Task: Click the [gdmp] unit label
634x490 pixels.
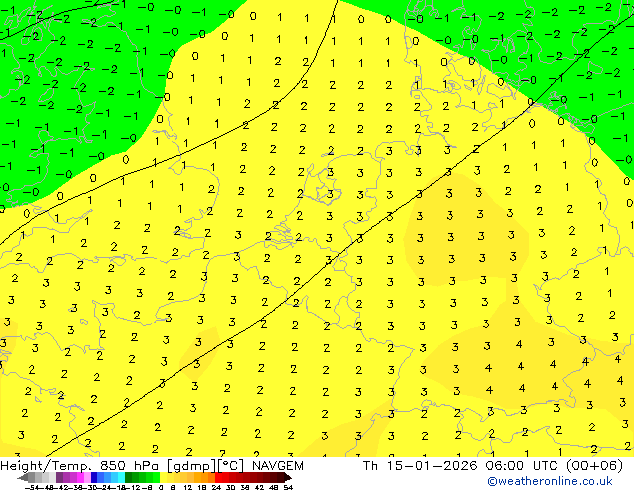Action: (192, 466)
